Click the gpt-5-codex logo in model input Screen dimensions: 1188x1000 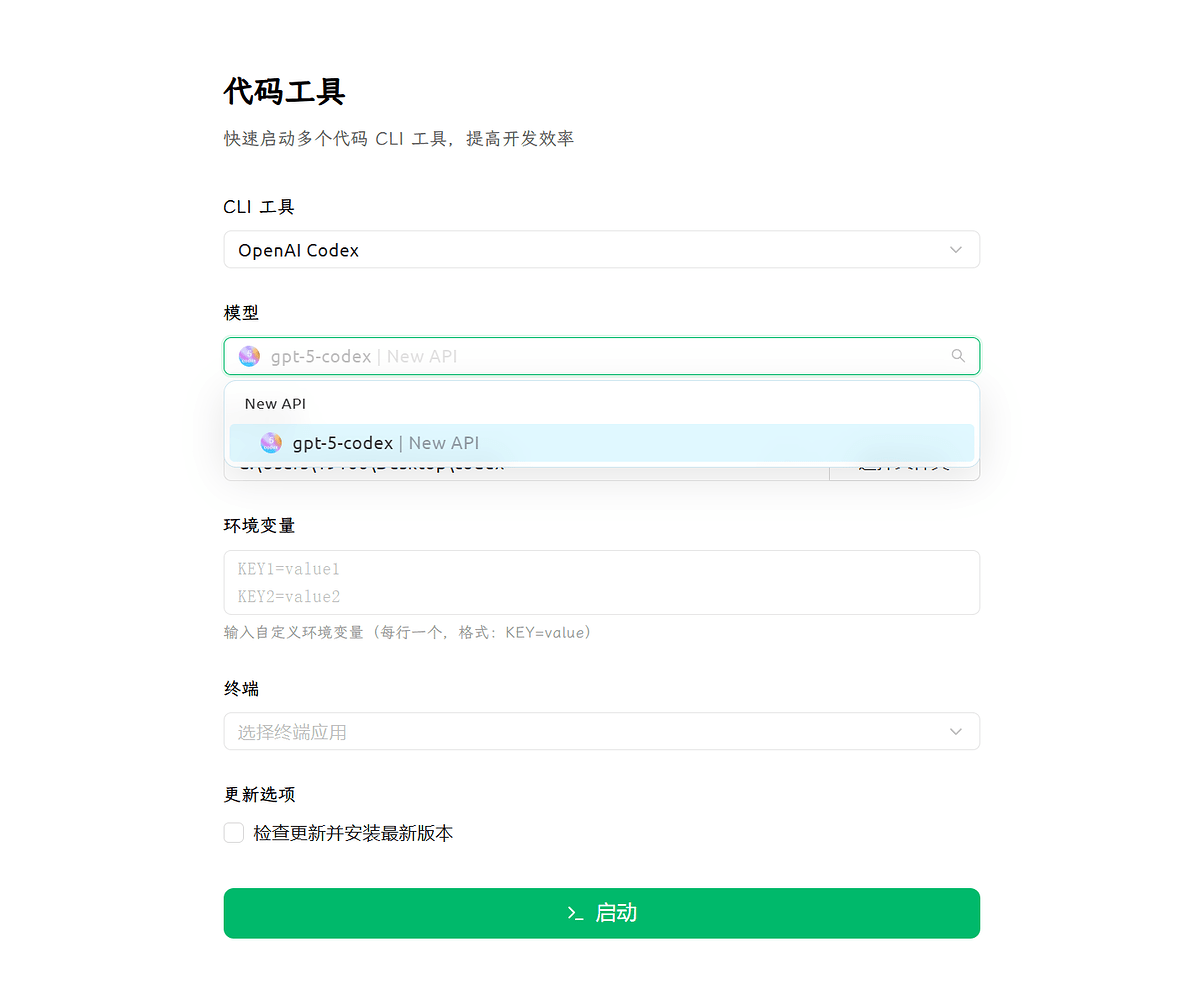249,356
